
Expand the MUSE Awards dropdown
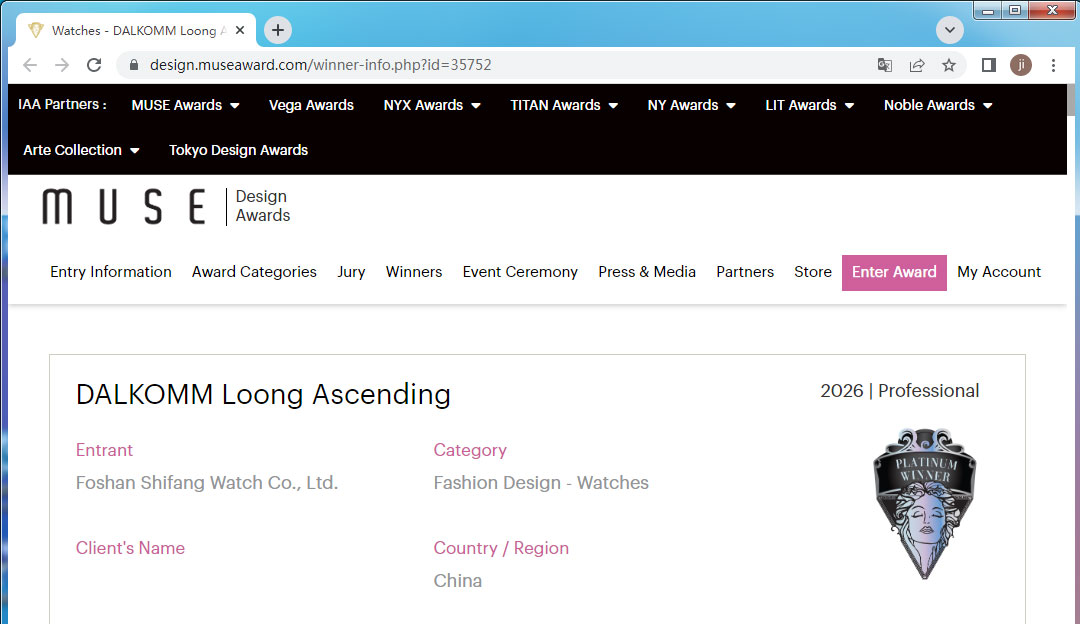click(185, 105)
